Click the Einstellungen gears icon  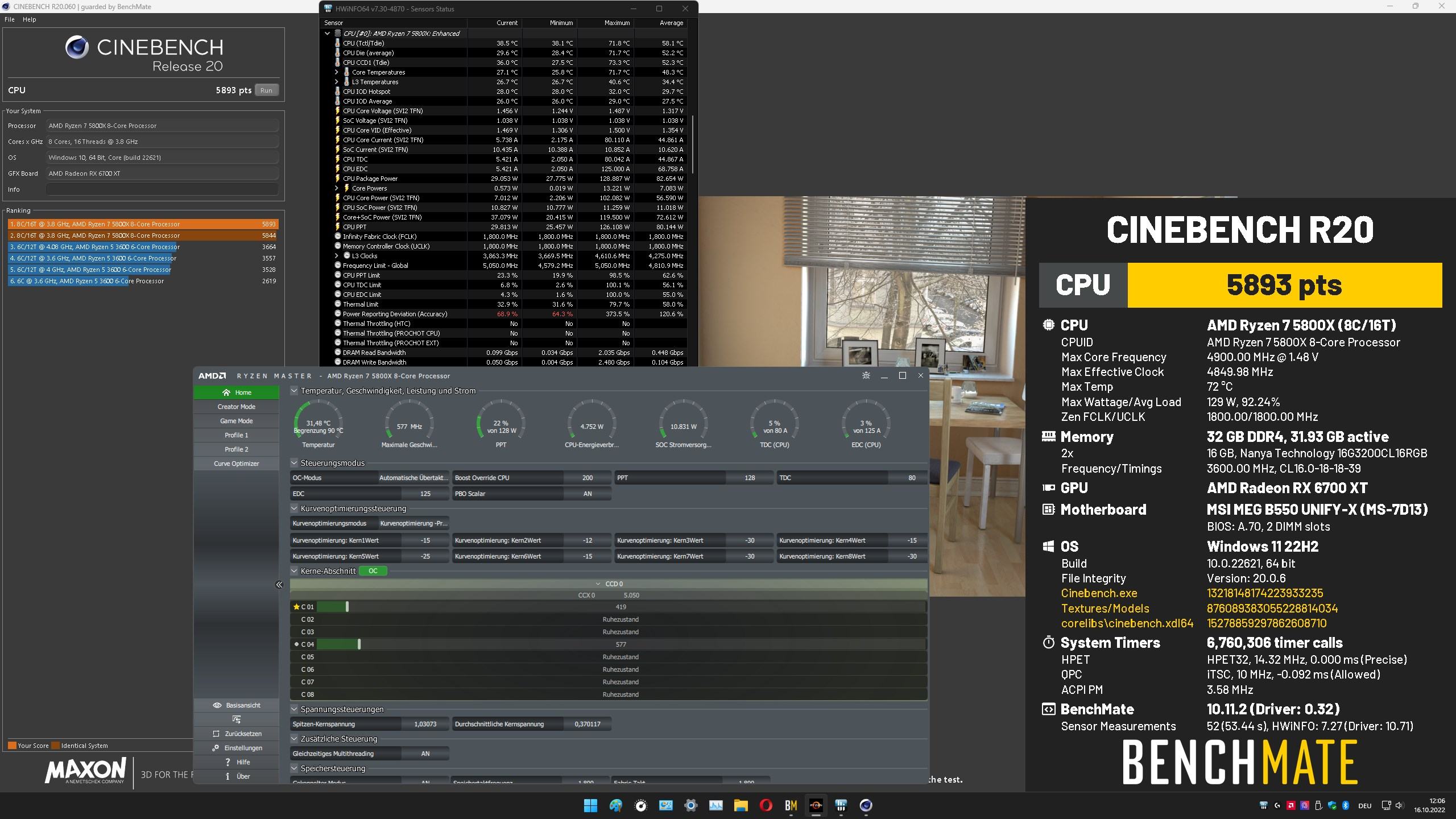216,748
